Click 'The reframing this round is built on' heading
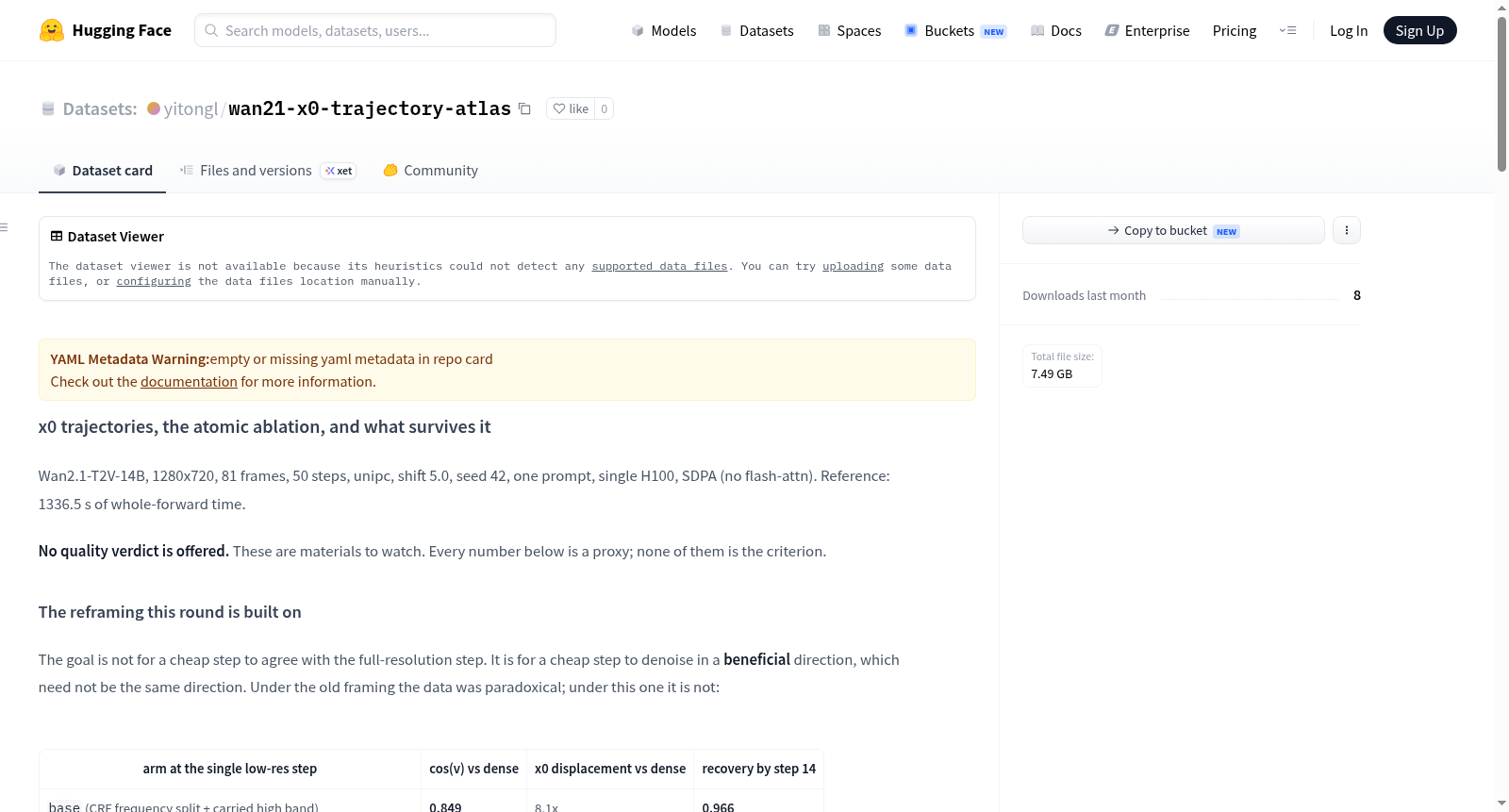The image size is (1509, 812). (170, 612)
